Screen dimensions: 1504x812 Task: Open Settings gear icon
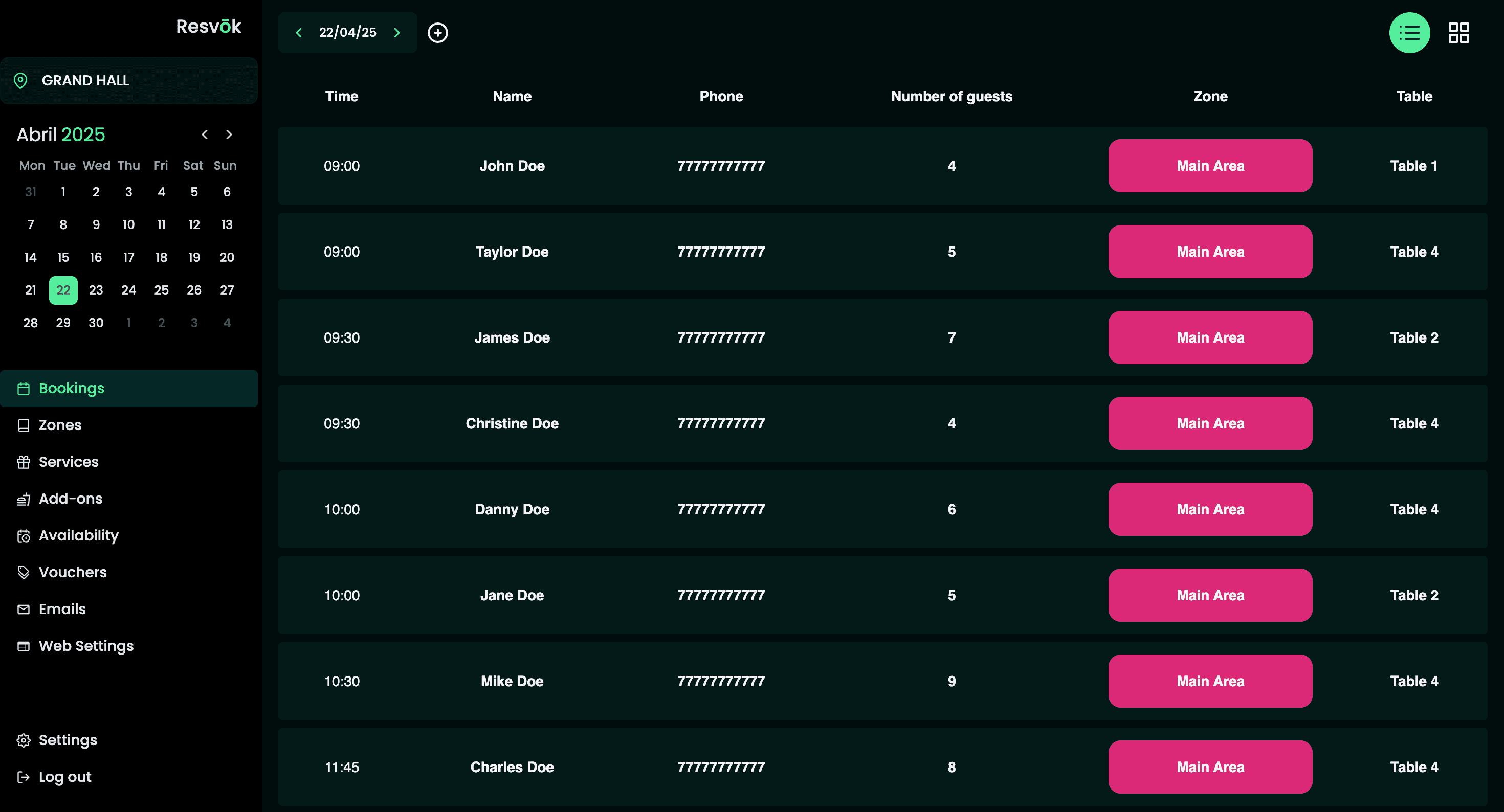point(24,740)
